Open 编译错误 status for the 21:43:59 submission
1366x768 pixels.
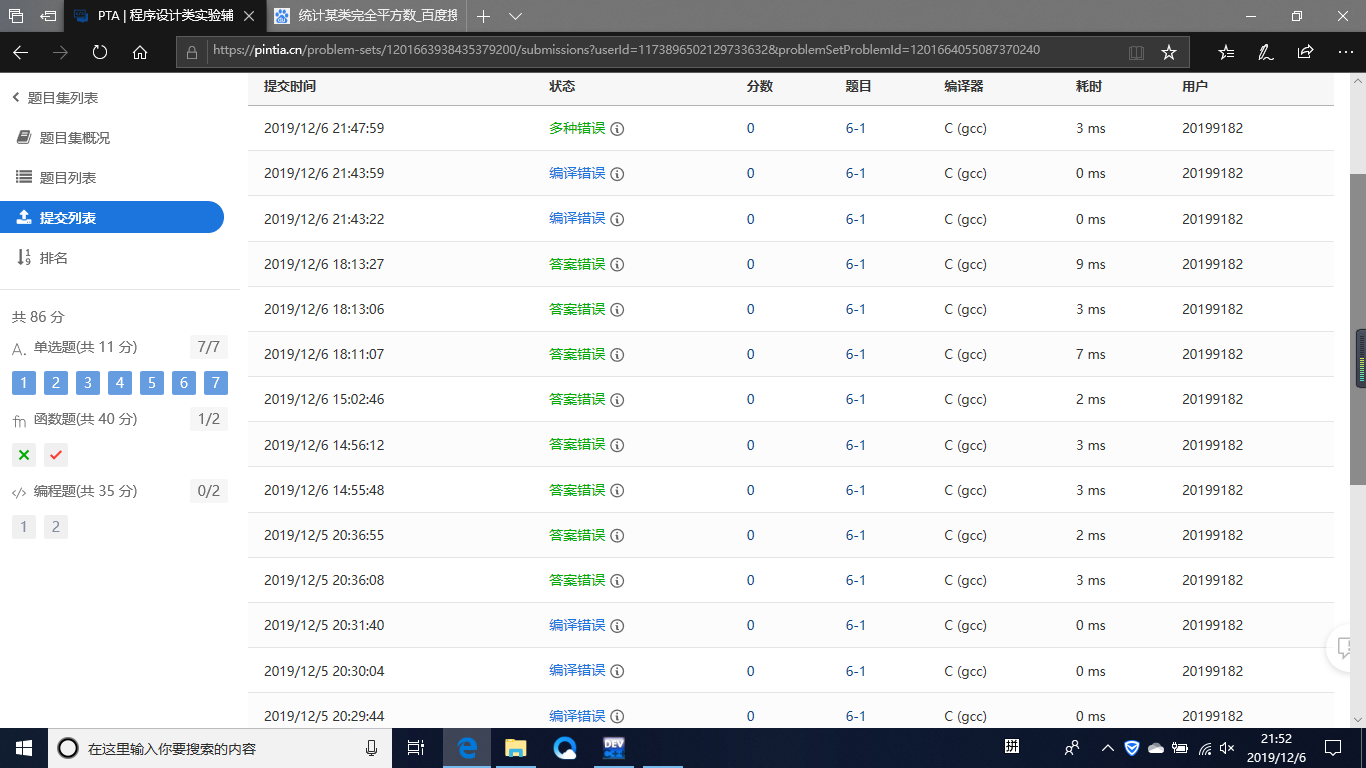[577, 173]
